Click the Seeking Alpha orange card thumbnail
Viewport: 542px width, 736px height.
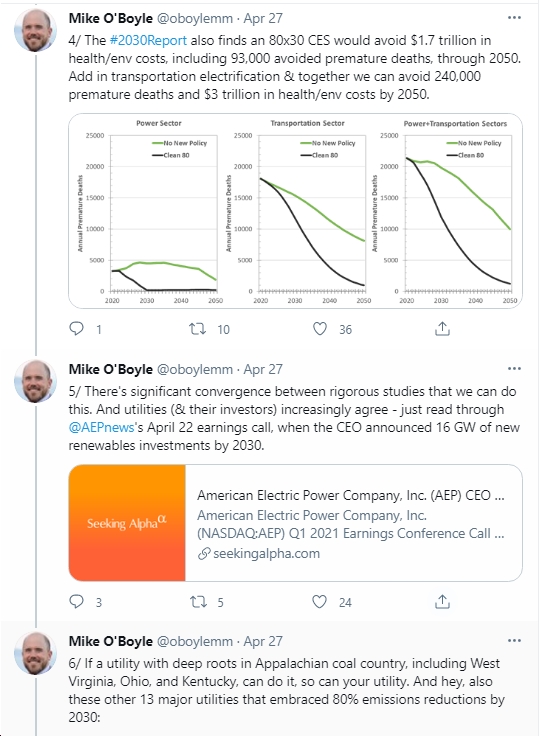pyautogui.click(x=127, y=523)
